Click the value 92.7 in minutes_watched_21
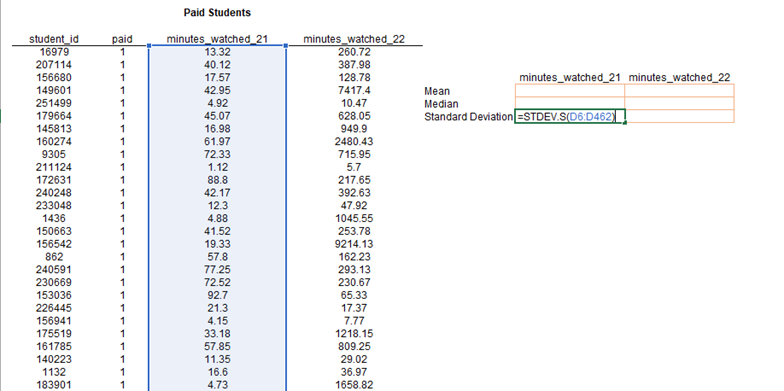Viewport: 784px width, 391px height. [x=217, y=295]
